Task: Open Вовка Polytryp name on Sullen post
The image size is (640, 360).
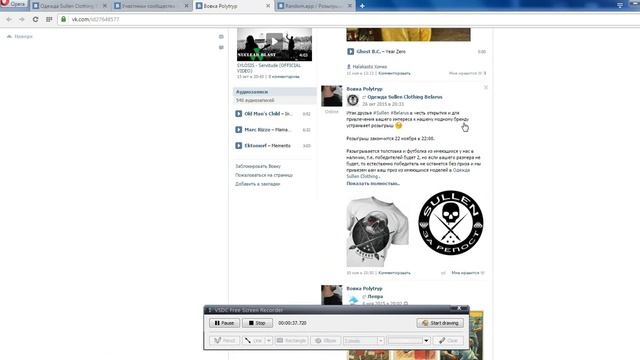Action: [x=364, y=89]
